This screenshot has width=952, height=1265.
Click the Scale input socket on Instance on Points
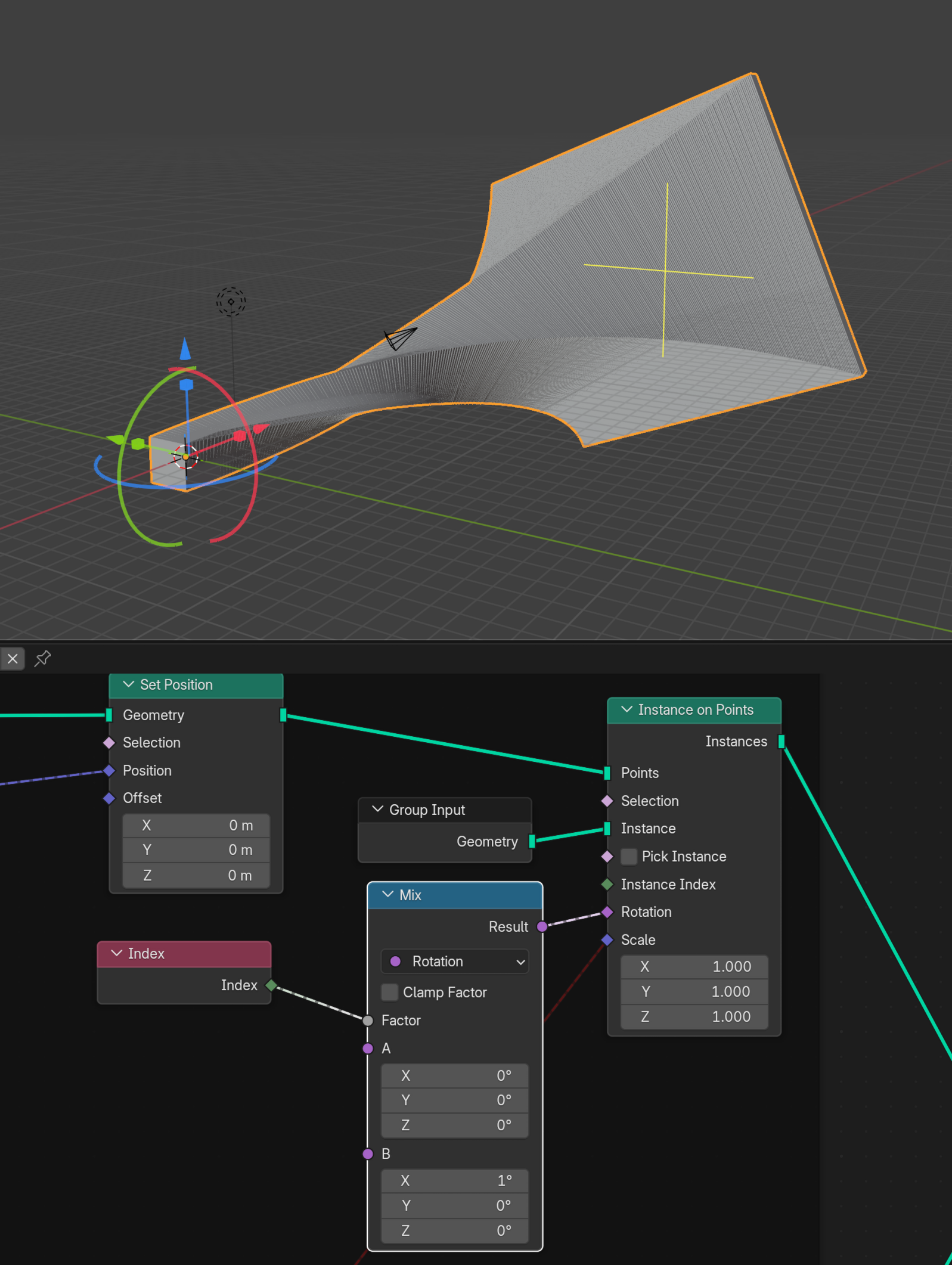(607, 940)
